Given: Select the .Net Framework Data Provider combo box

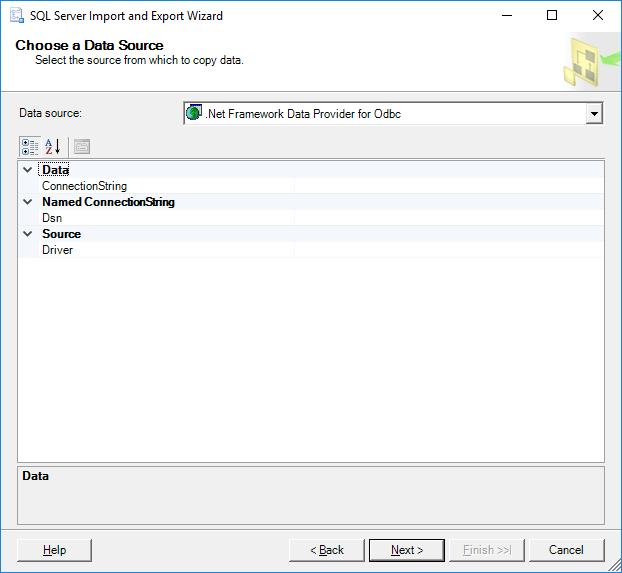Looking at the screenshot, I should [x=393, y=114].
